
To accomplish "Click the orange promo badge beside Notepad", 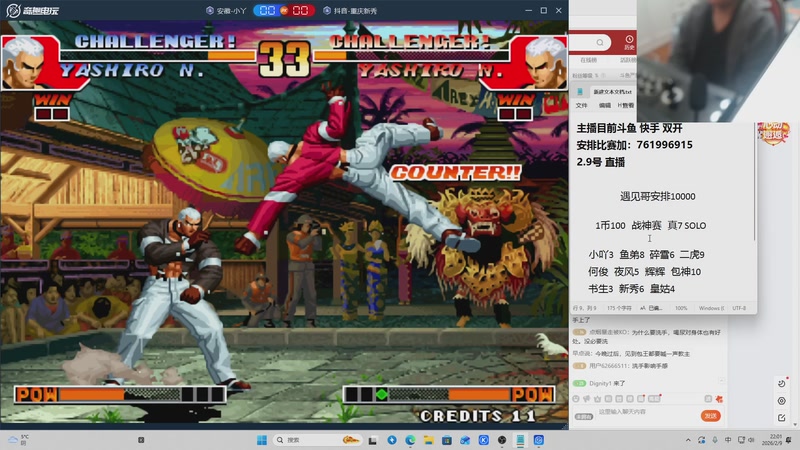I will 773,133.
